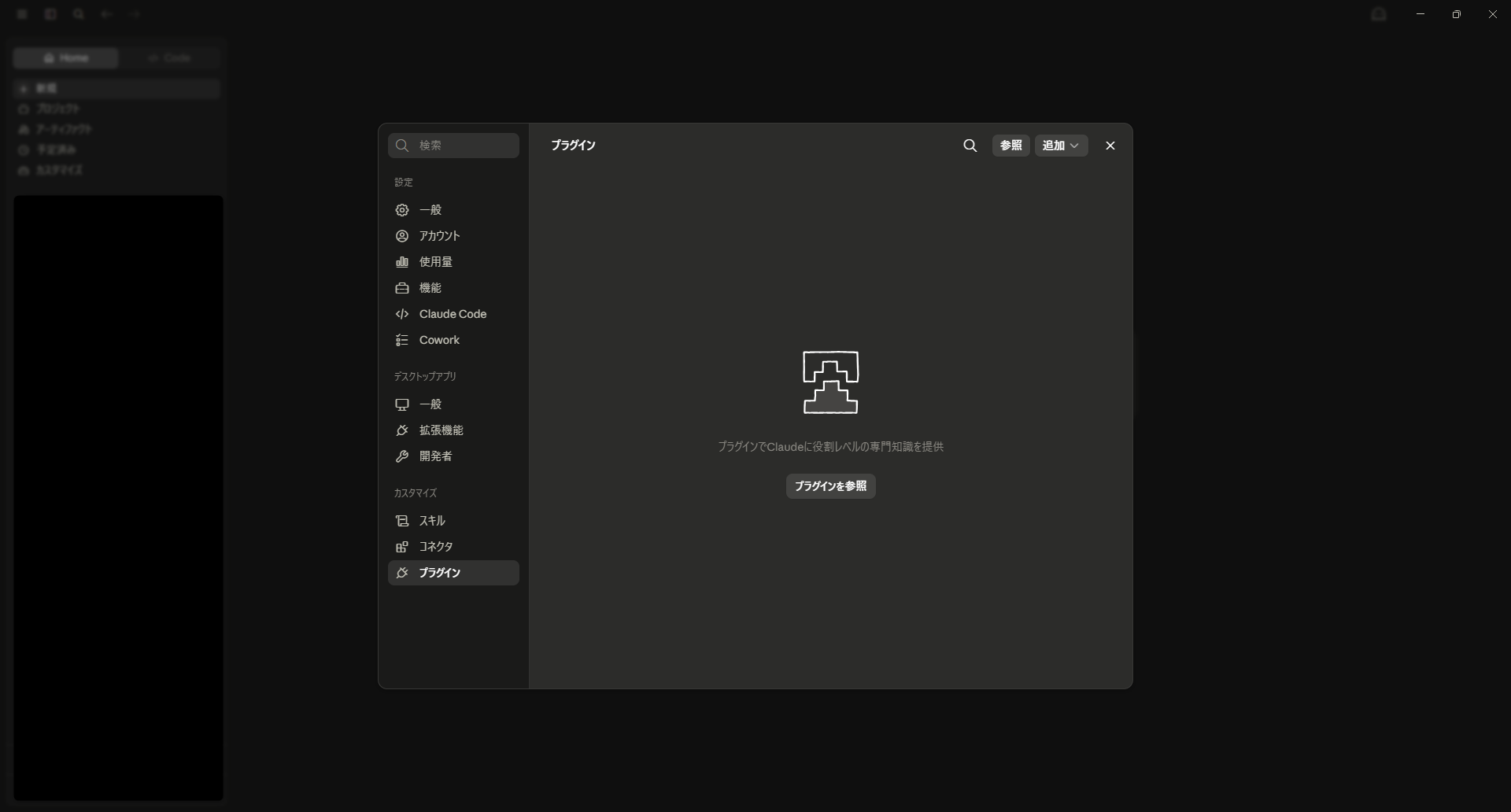Focus the 検索 field in settings sidebar
Viewport: 1511px width, 812px height.
453,146
